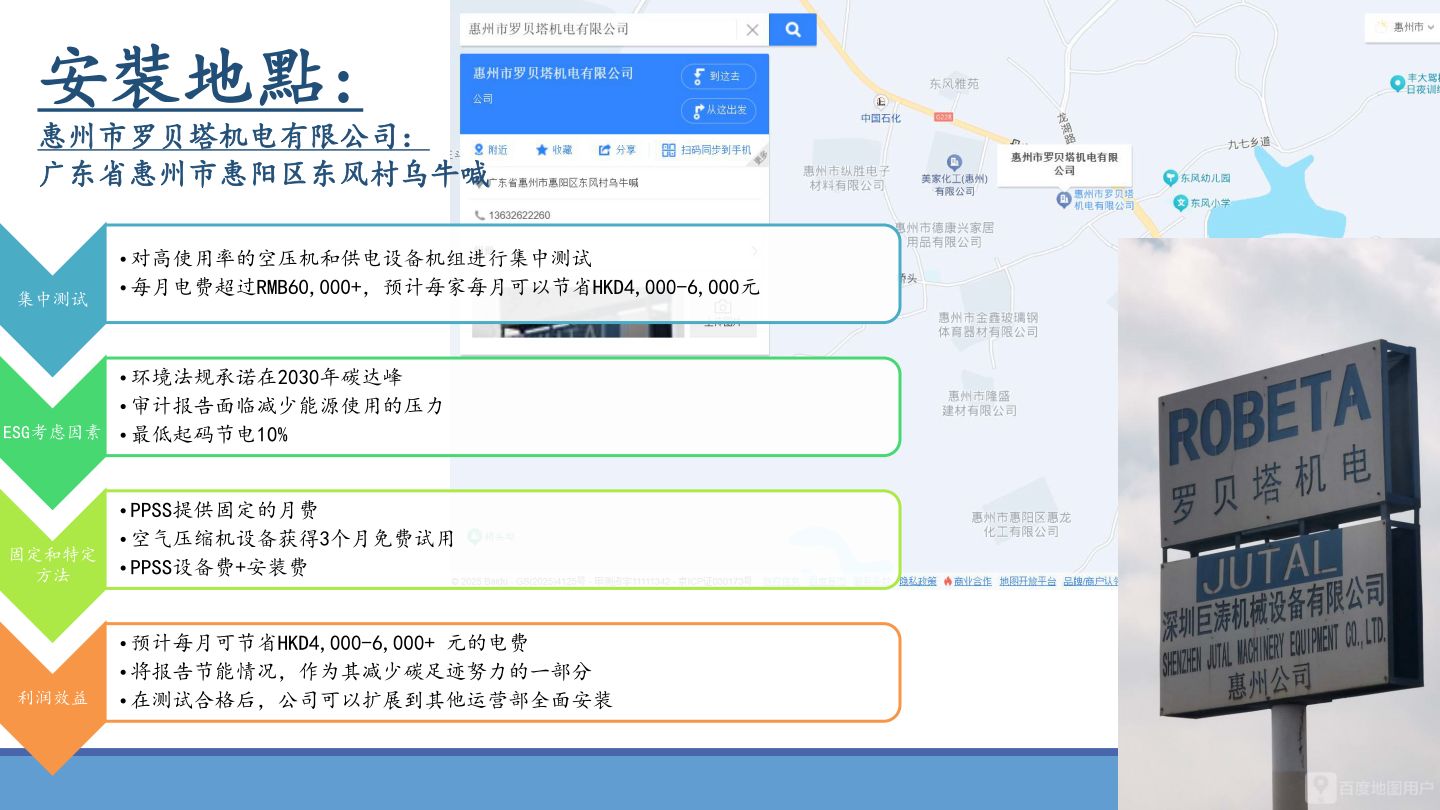Click the 商业合作 link below the map
The width and height of the screenshot is (1440, 810).
pyautogui.click(x=972, y=581)
